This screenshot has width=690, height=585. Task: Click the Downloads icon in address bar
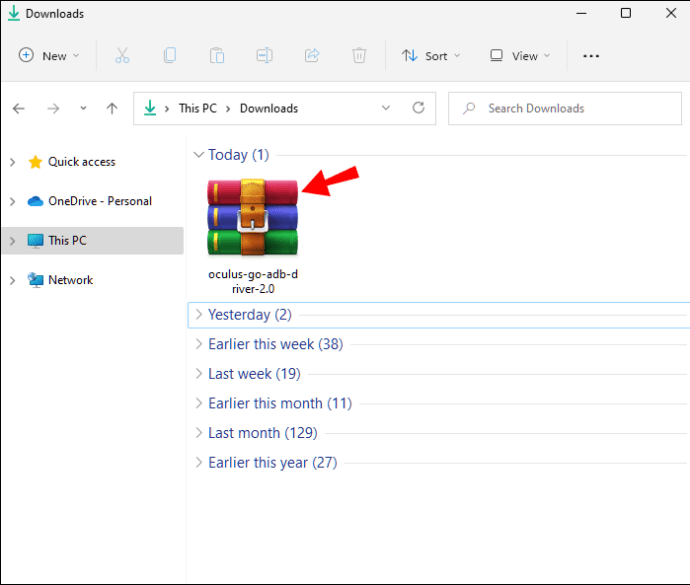[150, 108]
